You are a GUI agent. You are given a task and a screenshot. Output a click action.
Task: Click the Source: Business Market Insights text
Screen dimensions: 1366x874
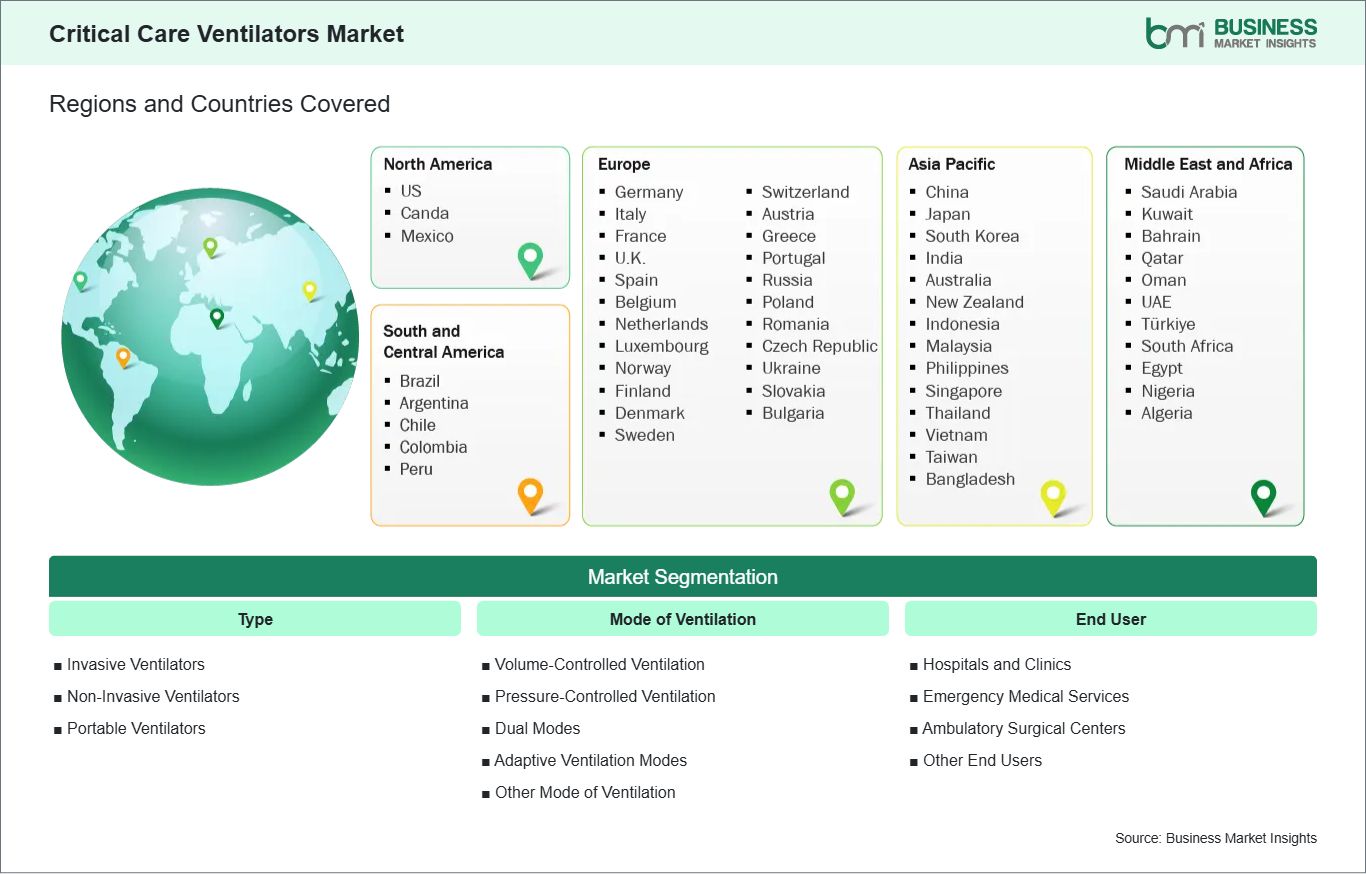click(1215, 838)
